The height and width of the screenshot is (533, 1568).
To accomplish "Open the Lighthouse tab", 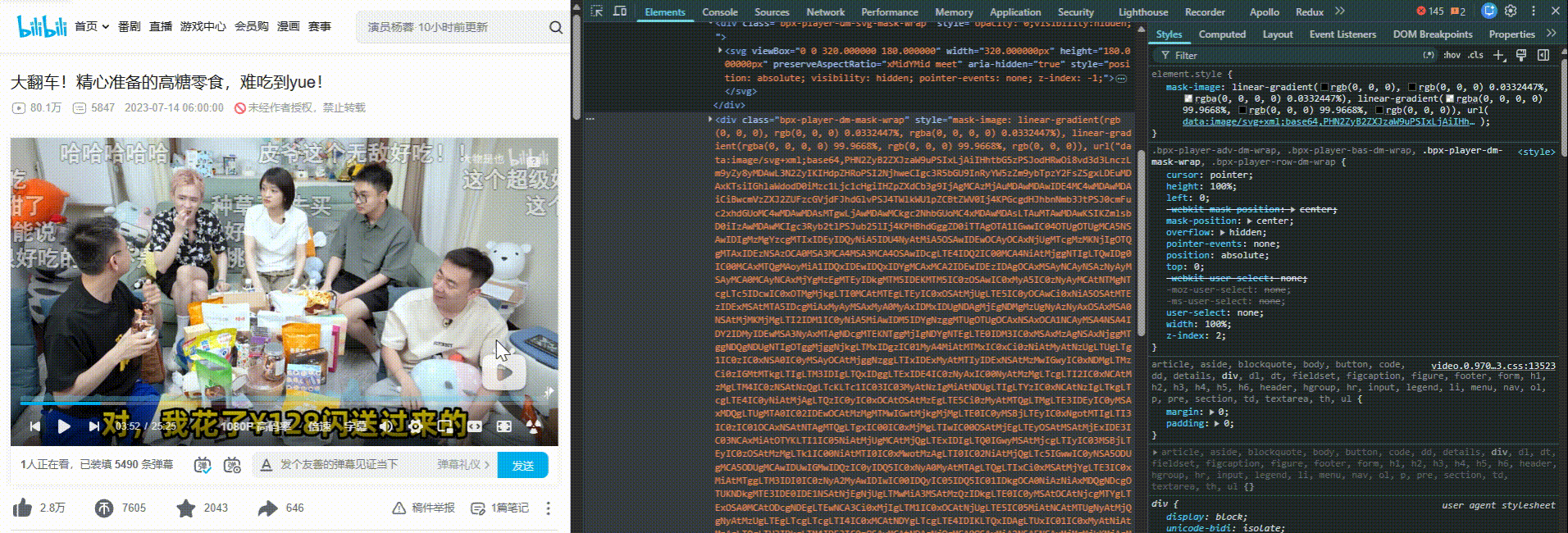I will [x=1143, y=11].
